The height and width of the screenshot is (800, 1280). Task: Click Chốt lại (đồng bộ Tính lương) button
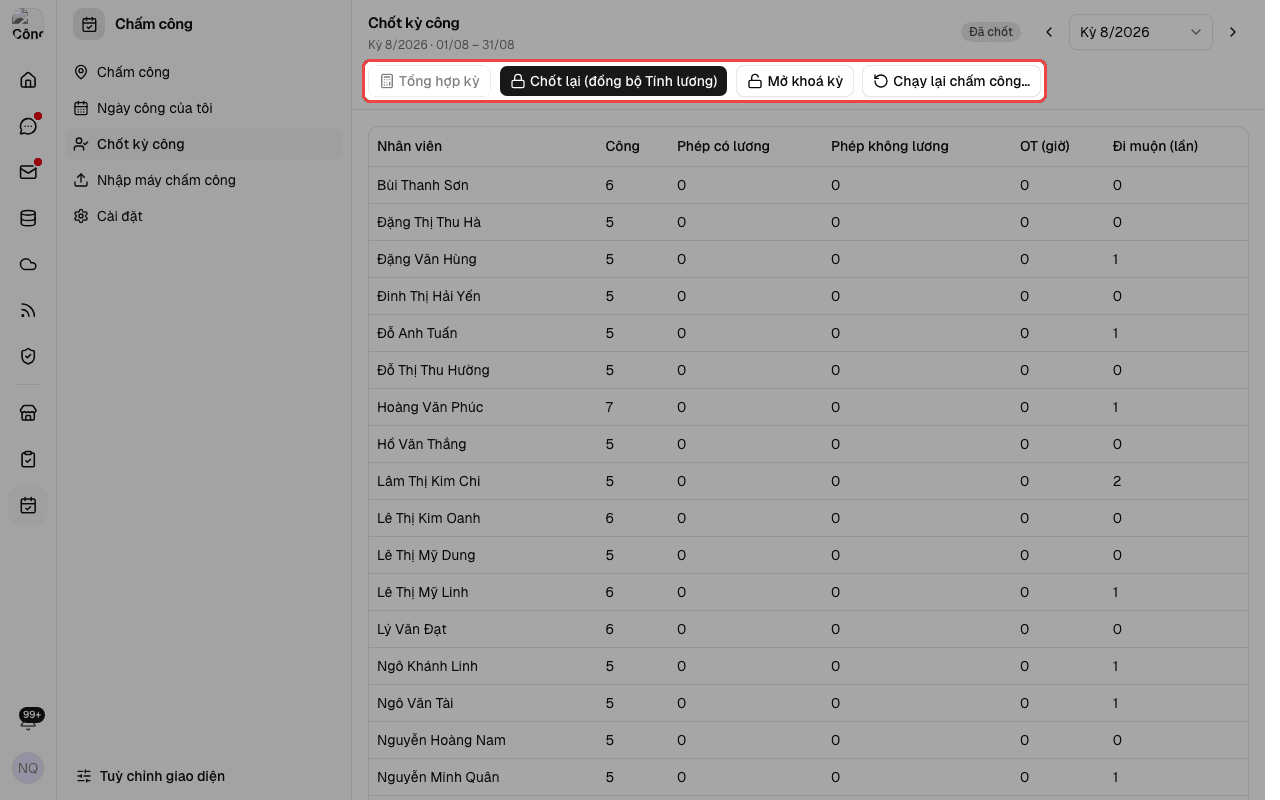click(x=613, y=81)
